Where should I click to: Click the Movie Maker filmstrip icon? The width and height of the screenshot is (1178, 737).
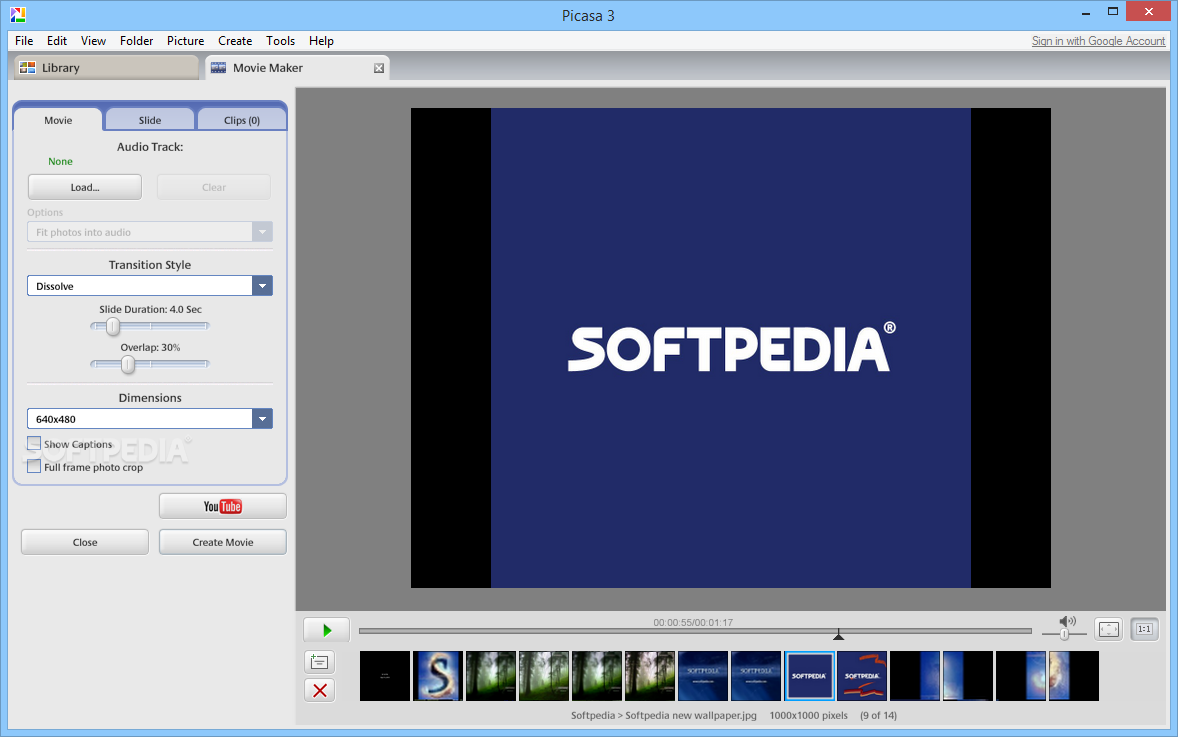click(219, 68)
